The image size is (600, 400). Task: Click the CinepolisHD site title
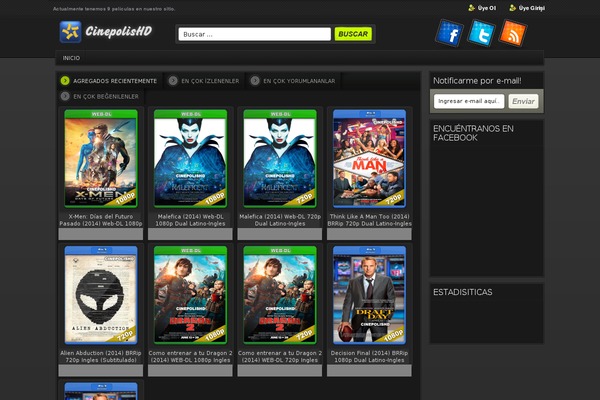[119, 31]
